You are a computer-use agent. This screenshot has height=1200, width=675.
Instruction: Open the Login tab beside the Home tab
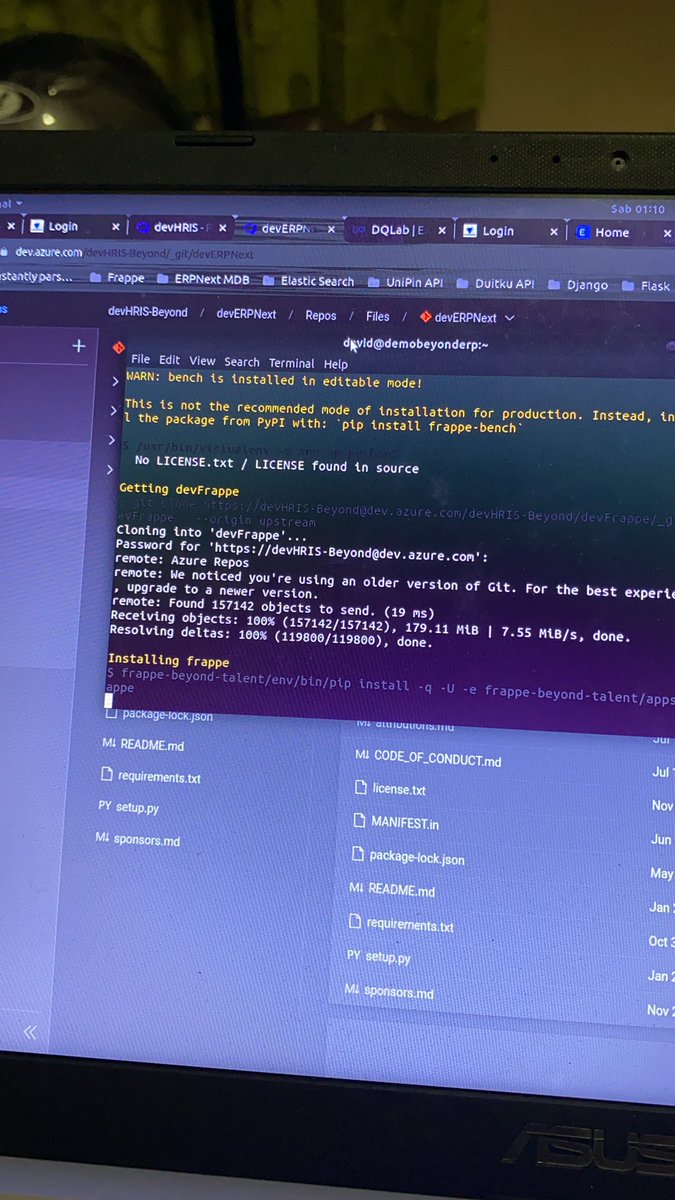pos(498,230)
